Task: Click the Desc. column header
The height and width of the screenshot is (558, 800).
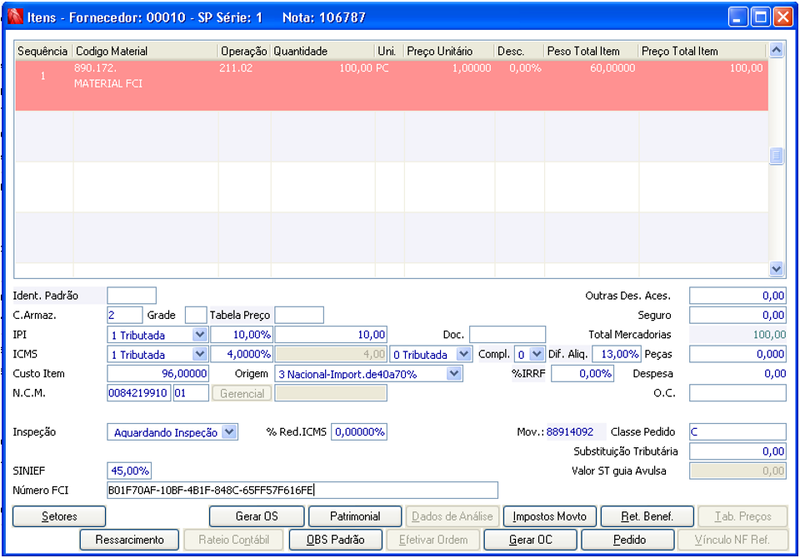Action: point(519,51)
